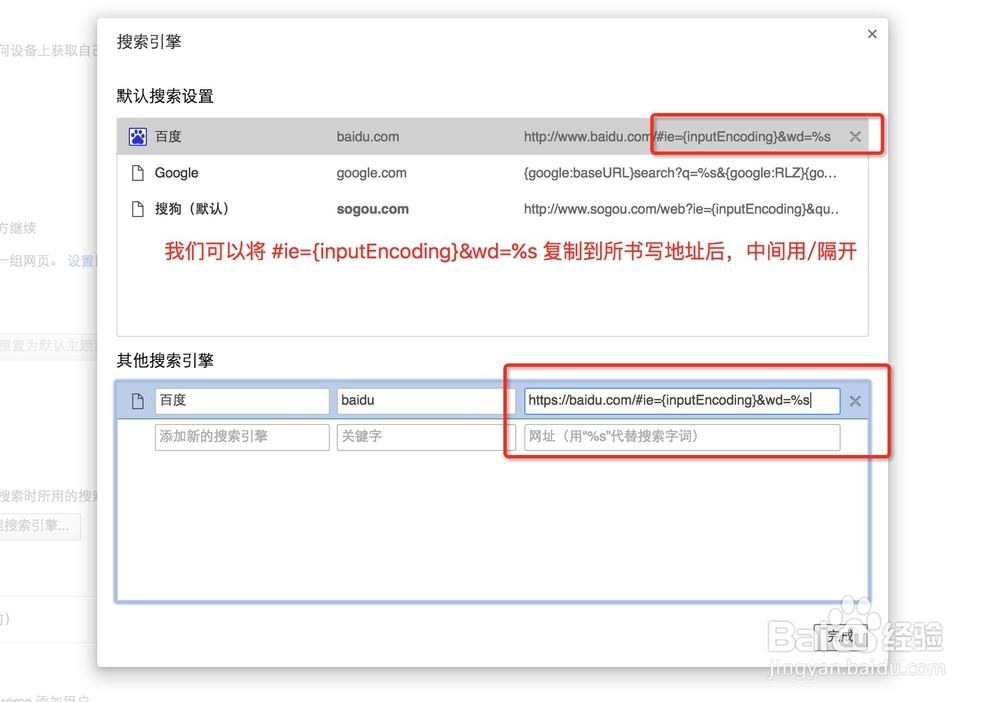The height and width of the screenshot is (702, 1000).
Task: Select the Google search engine row
Action: pos(492,173)
